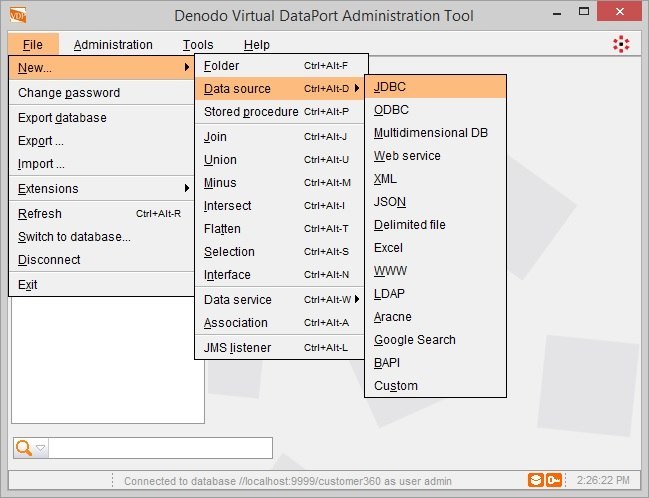Screen dimensions: 649x498
Task: Click the 2:26:22 PM clock in status bar
Action: pyautogui.click(x=603, y=480)
